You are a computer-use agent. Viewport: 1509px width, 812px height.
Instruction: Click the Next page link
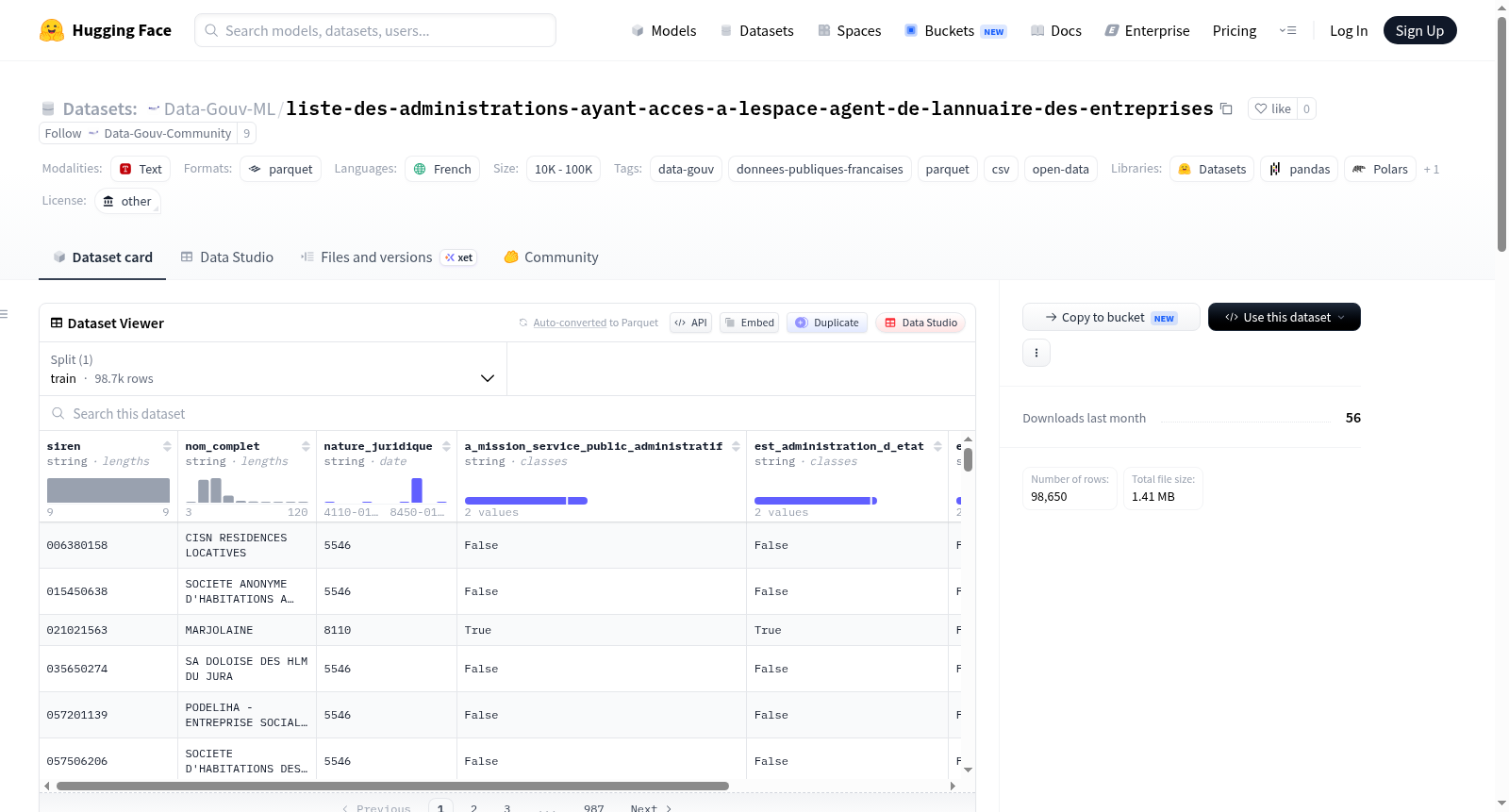(651, 807)
